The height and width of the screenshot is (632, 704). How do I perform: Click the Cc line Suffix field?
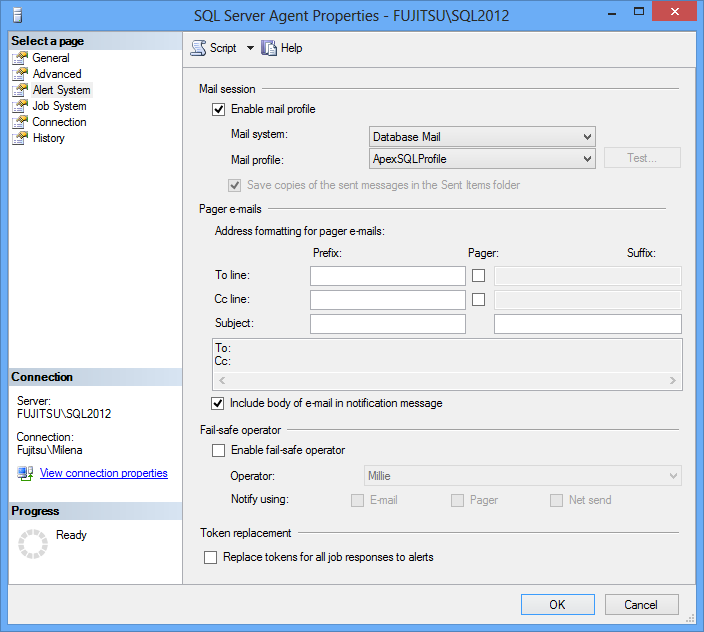588,300
